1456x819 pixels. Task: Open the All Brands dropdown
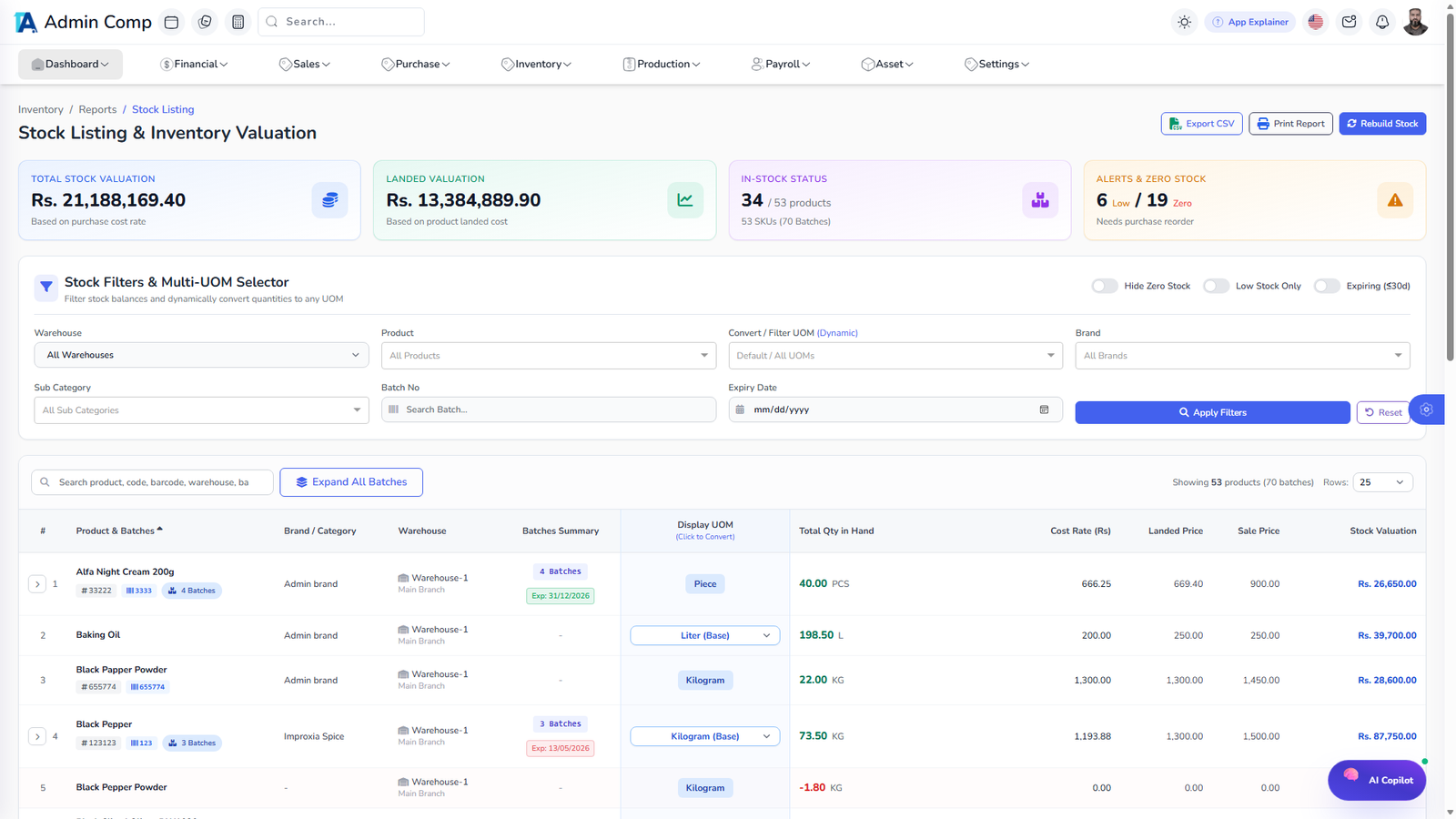point(1242,356)
